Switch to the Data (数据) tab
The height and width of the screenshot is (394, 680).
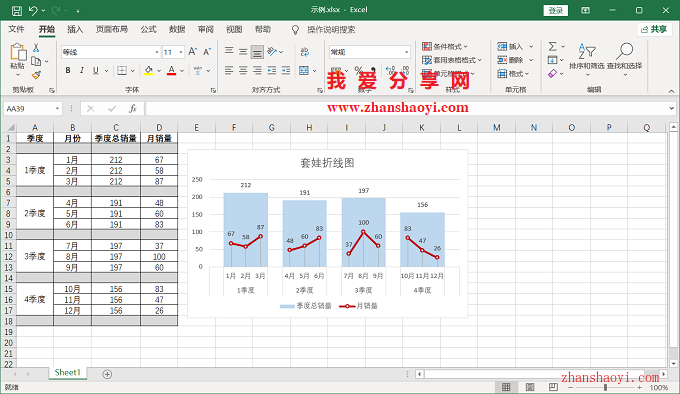point(177,29)
